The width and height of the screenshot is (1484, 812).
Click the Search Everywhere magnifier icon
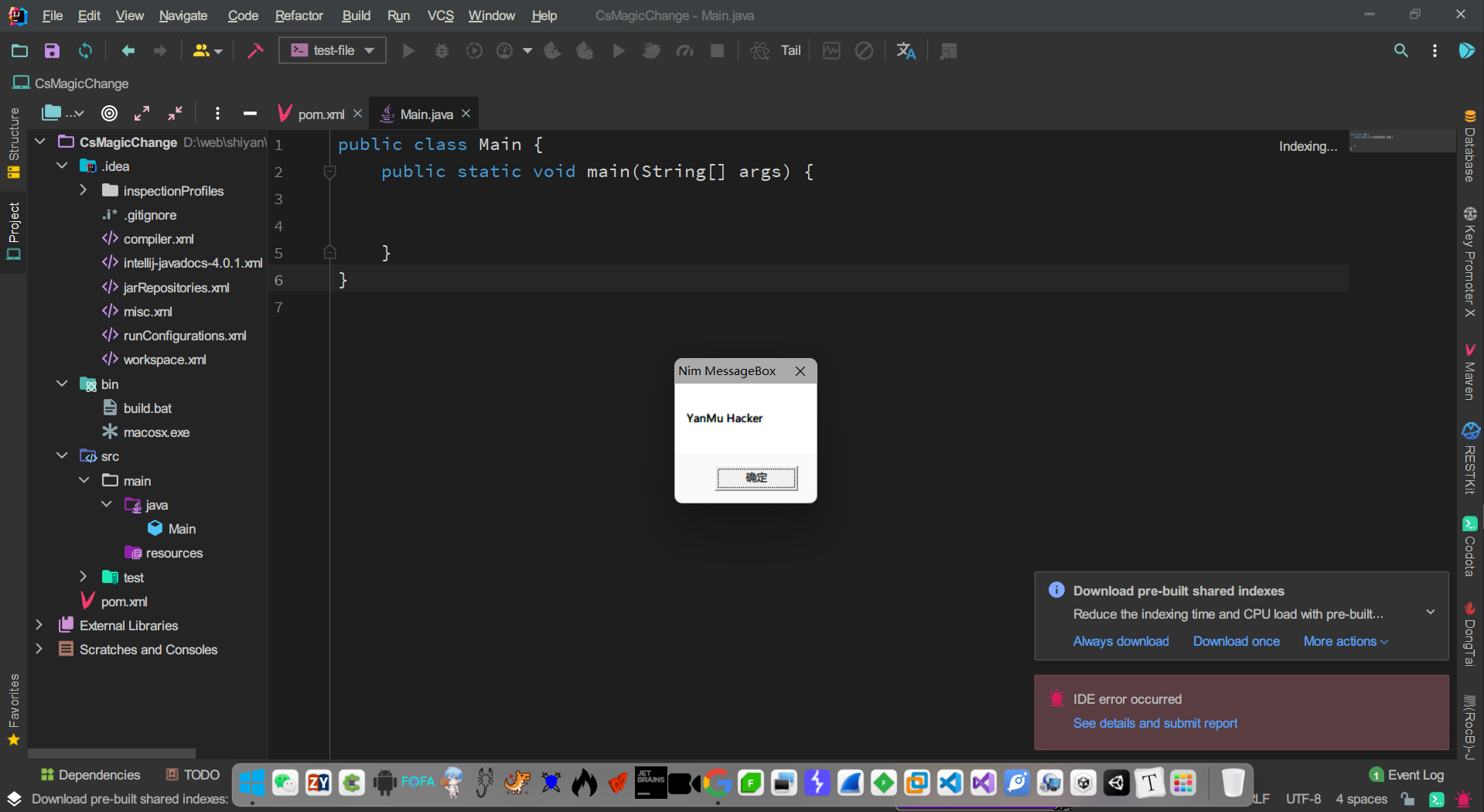1400,51
